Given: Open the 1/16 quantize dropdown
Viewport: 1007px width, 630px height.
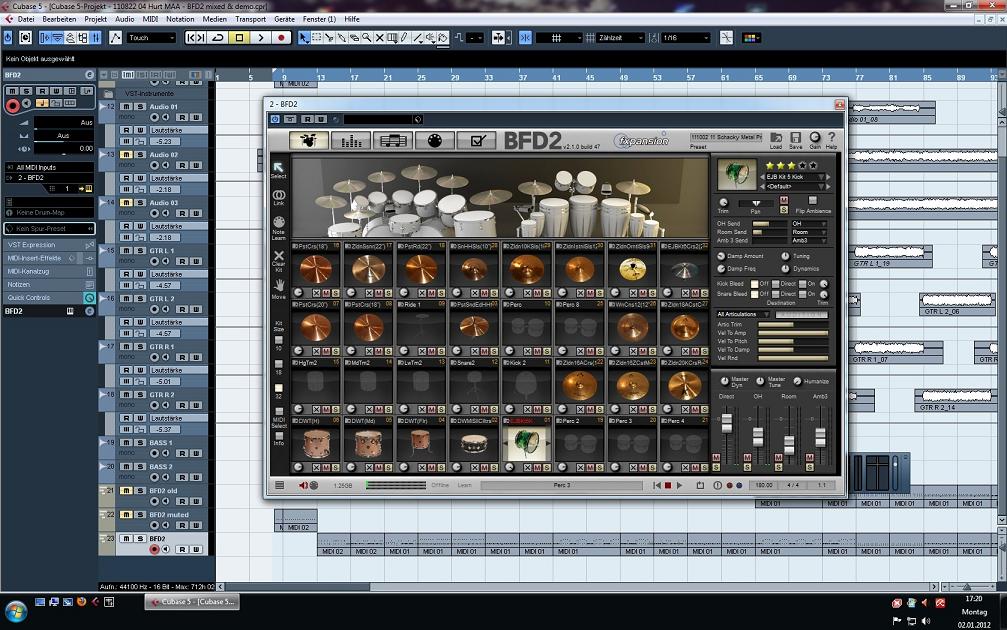Looking at the screenshot, I should coord(685,38).
